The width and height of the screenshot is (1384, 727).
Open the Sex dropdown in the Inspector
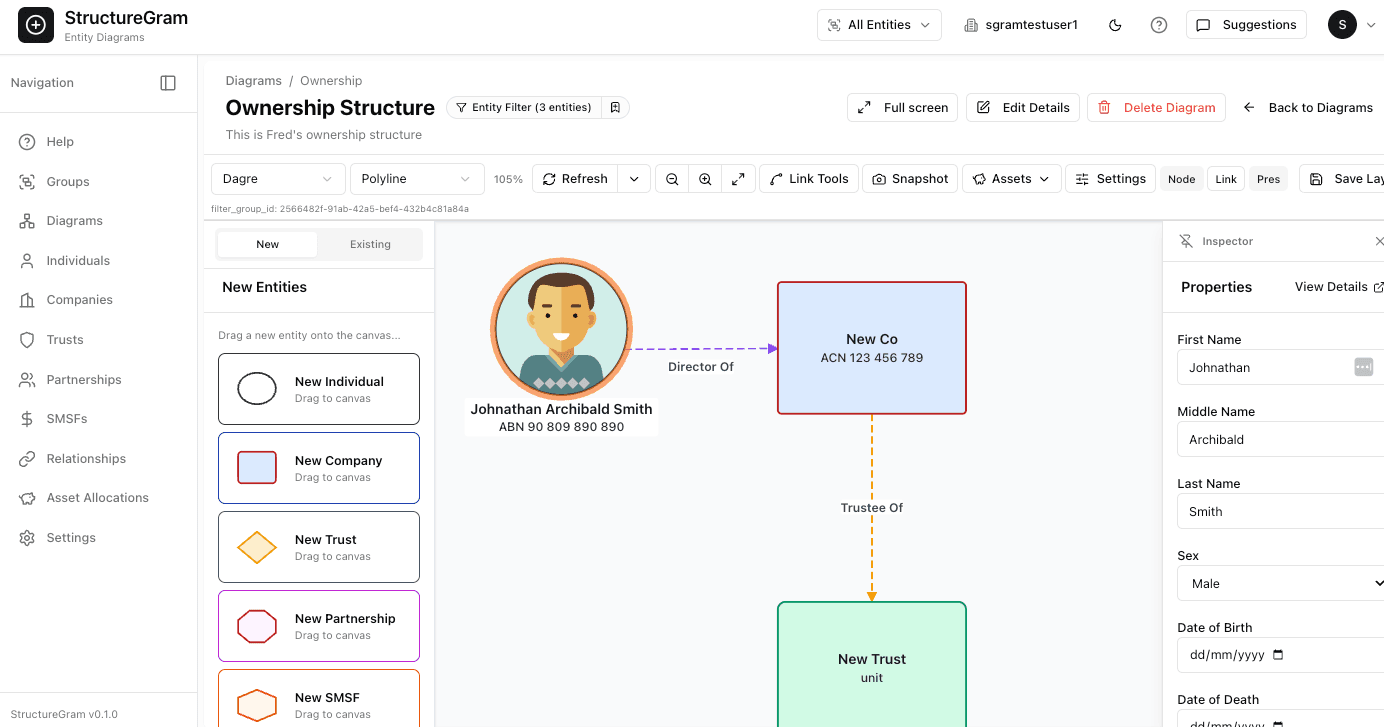click(x=1283, y=583)
